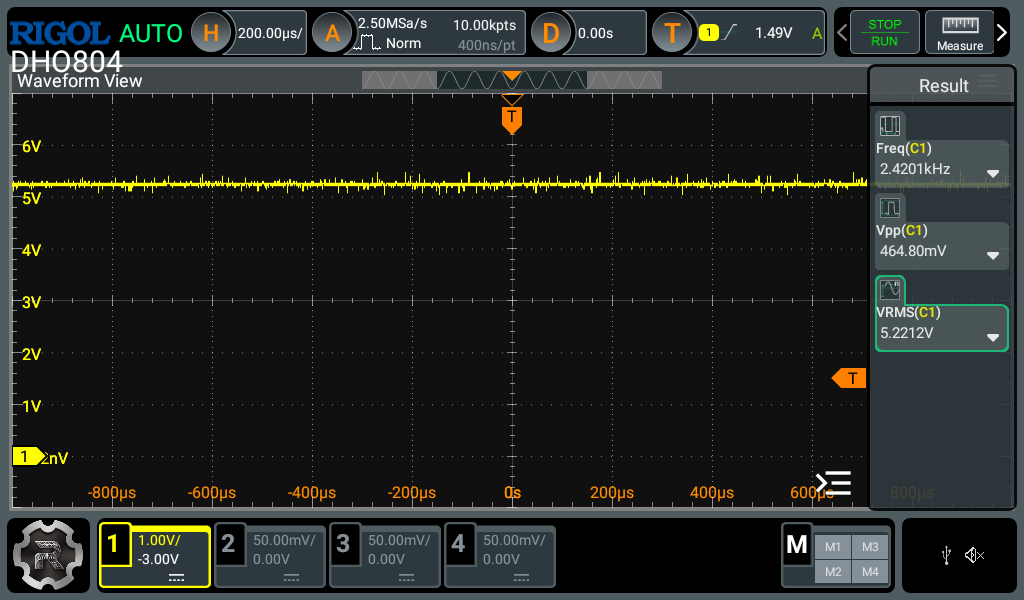
Task: Click the right arrow to scroll toolbar
Action: pyautogui.click(x=1002, y=33)
